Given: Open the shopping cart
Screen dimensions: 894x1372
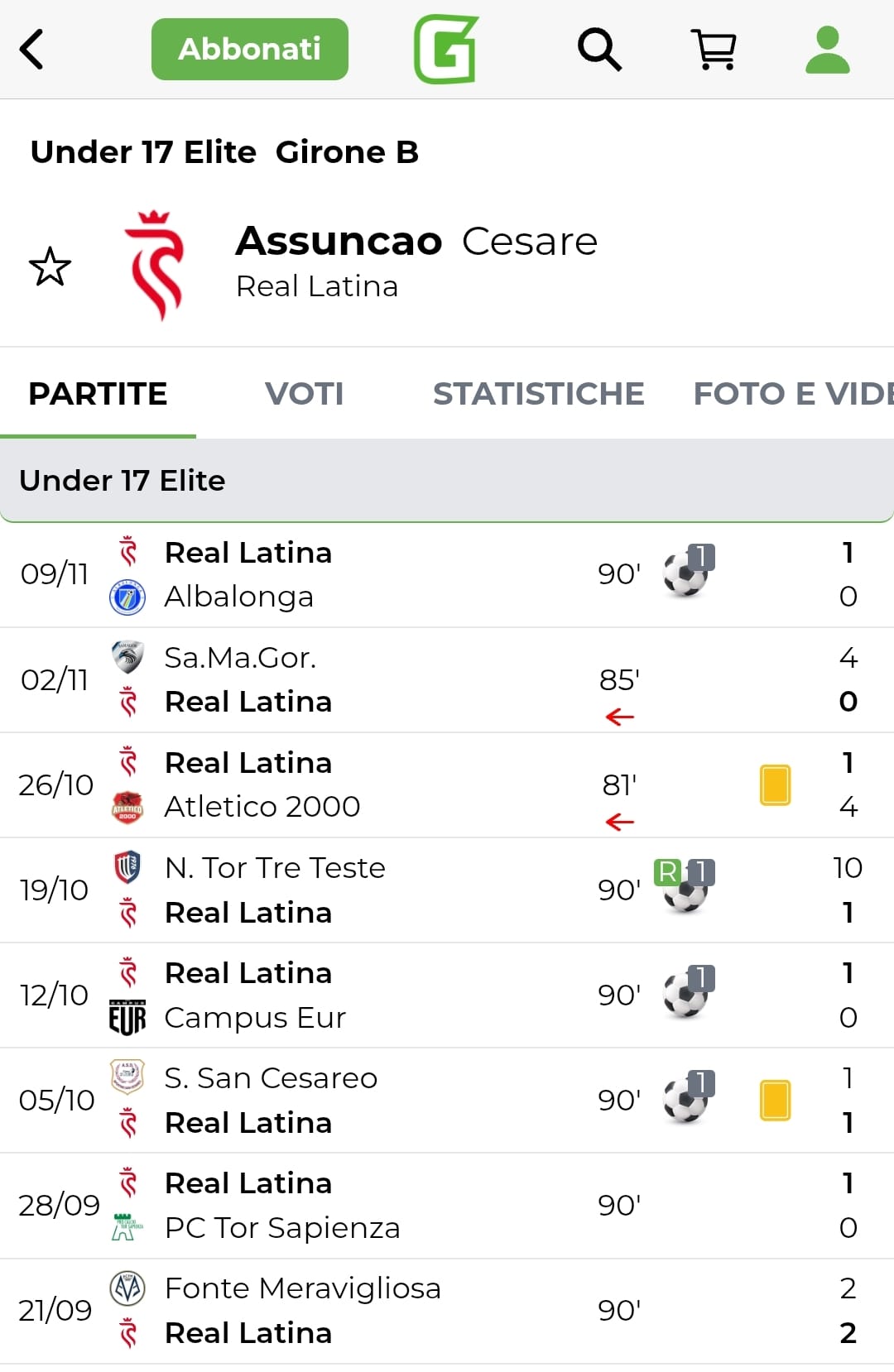Looking at the screenshot, I should click(715, 50).
